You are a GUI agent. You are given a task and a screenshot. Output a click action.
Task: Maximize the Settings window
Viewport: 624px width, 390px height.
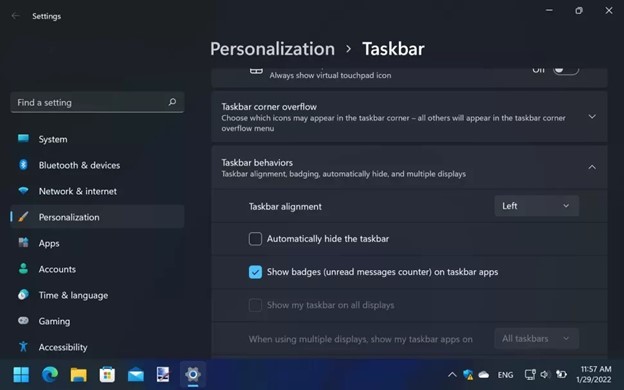point(579,10)
